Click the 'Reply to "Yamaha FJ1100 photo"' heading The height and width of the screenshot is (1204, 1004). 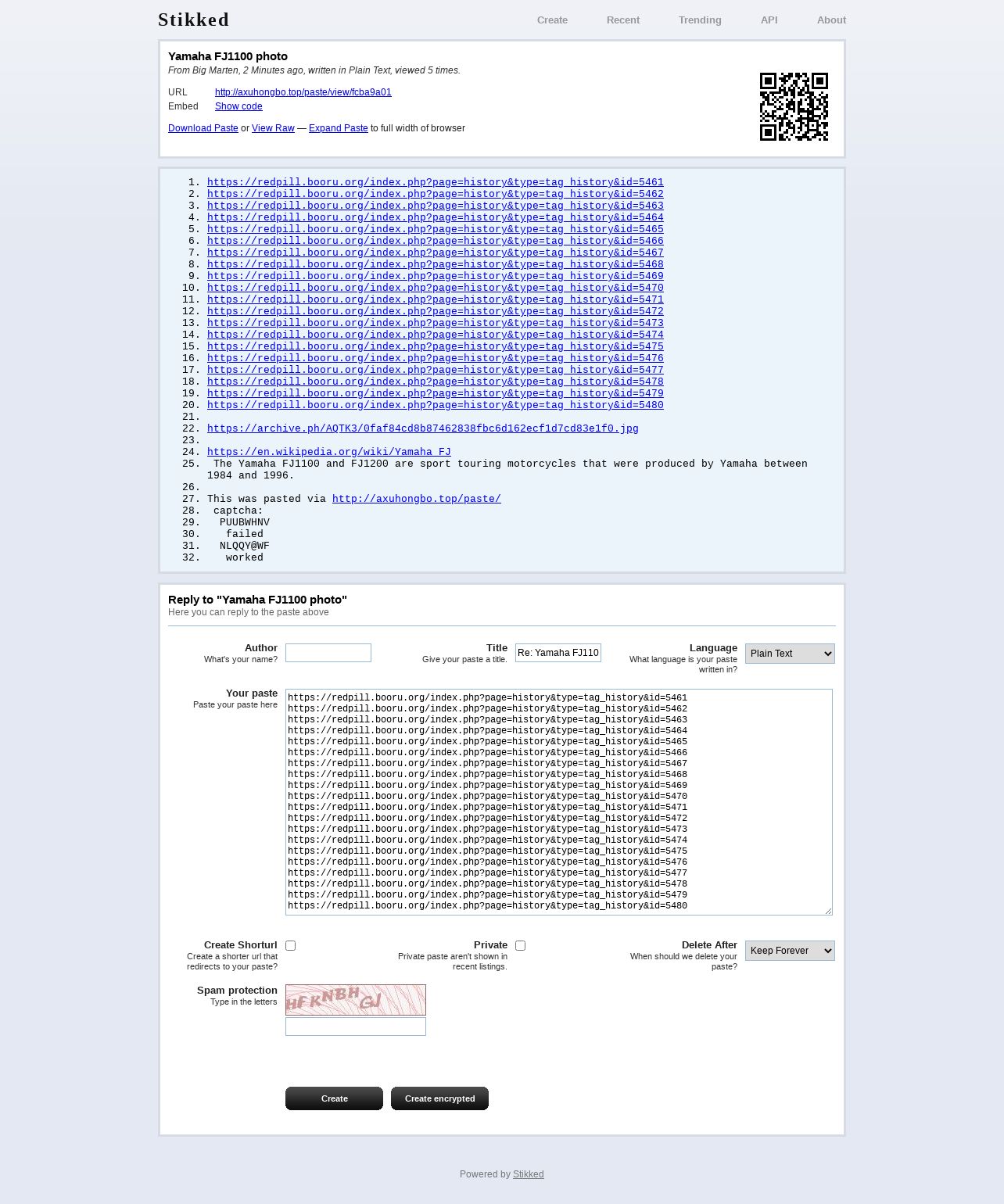pos(258,600)
